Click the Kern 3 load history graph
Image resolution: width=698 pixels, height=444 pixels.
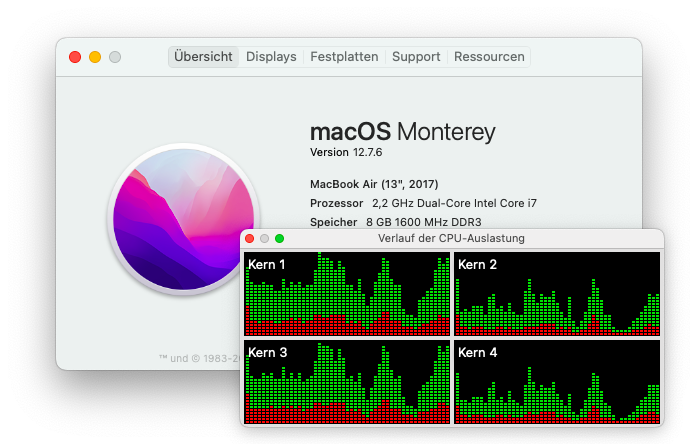pyautogui.click(x=347, y=382)
